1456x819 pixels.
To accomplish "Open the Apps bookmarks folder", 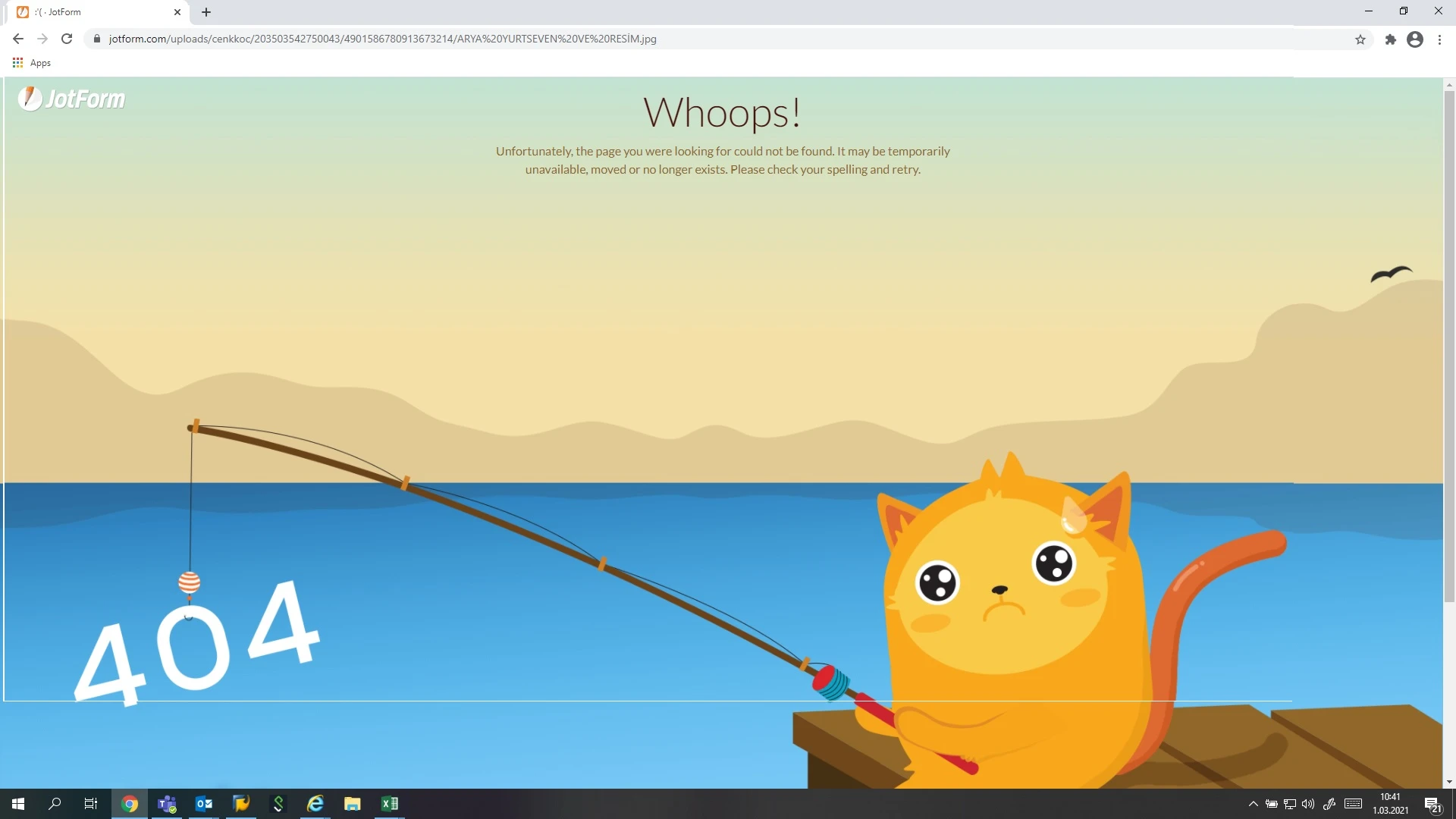I will pyautogui.click(x=31, y=62).
